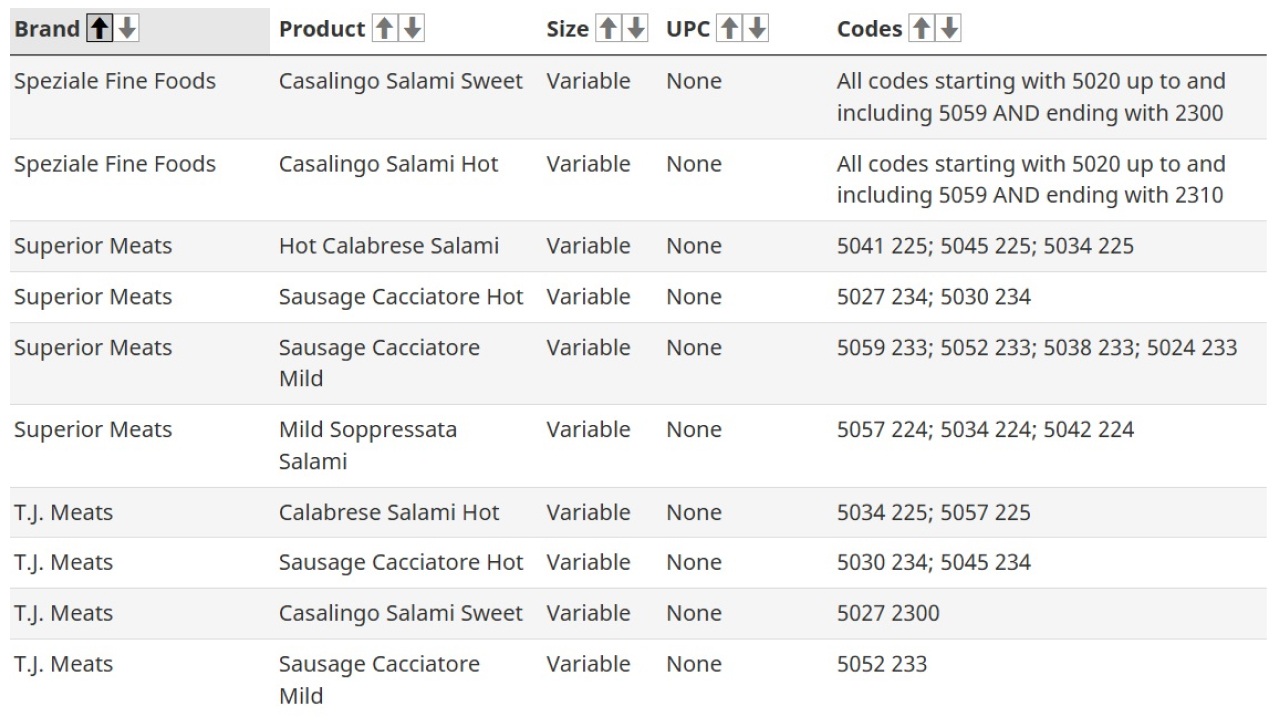Select T.J. Meats beside Sausage Cacciatore Hot
The image size is (1280, 725).
pos(63,563)
